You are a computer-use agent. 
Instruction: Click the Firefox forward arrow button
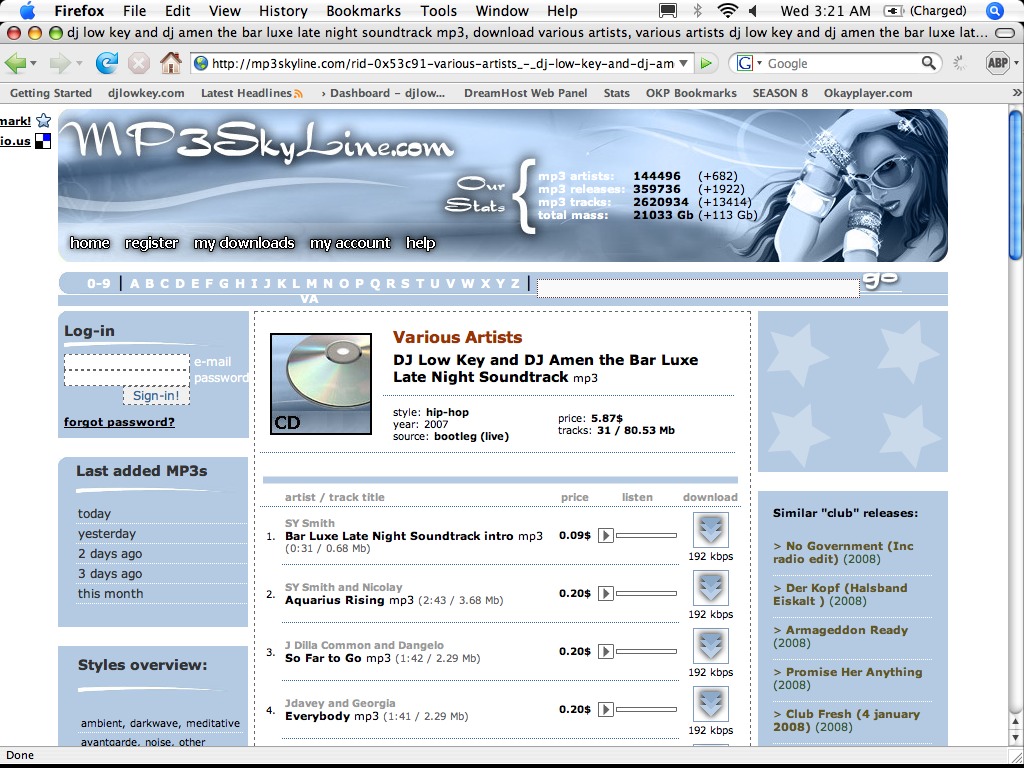60,63
